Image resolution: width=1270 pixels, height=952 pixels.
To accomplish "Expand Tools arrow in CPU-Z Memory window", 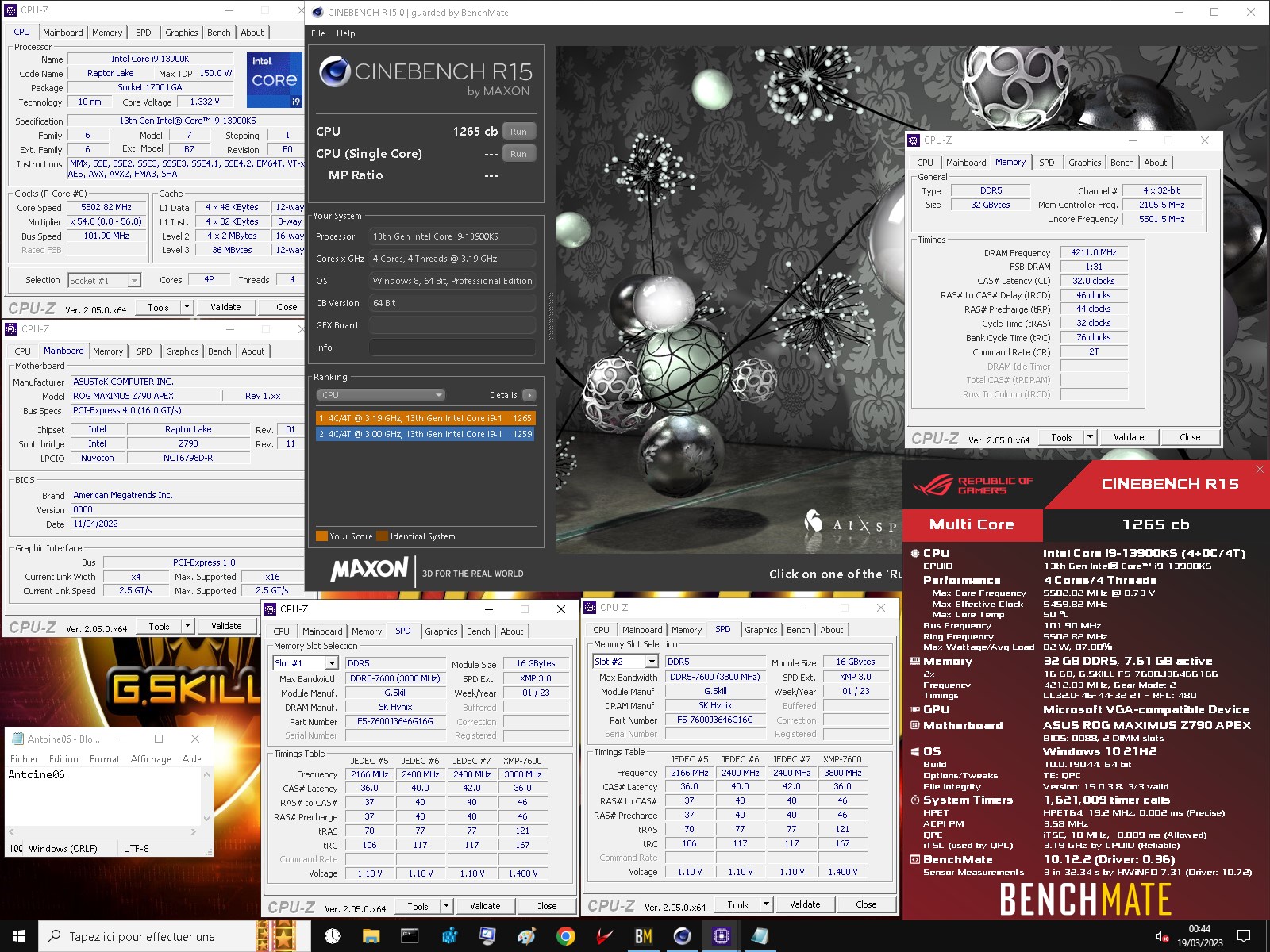I will tap(1090, 437).
